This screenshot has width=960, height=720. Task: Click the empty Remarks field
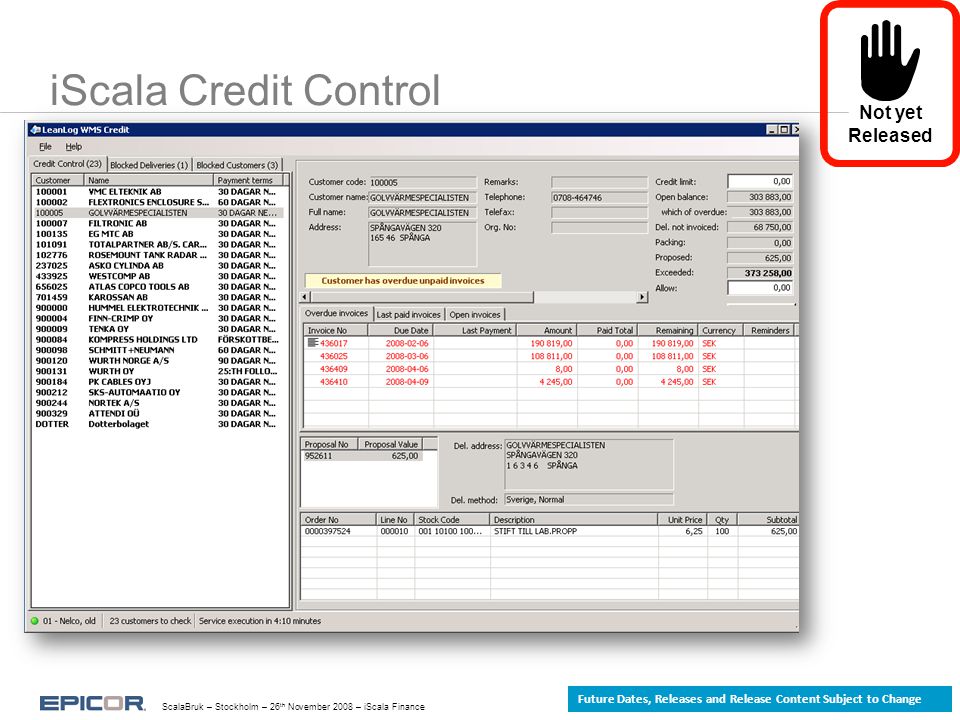point(599,182)
